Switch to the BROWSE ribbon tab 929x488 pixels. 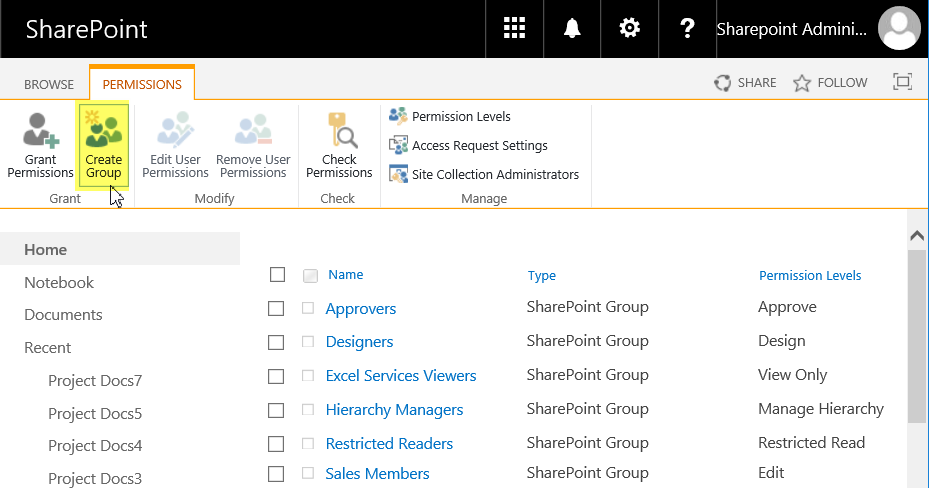pyautogui.click(x=49, y=85)
